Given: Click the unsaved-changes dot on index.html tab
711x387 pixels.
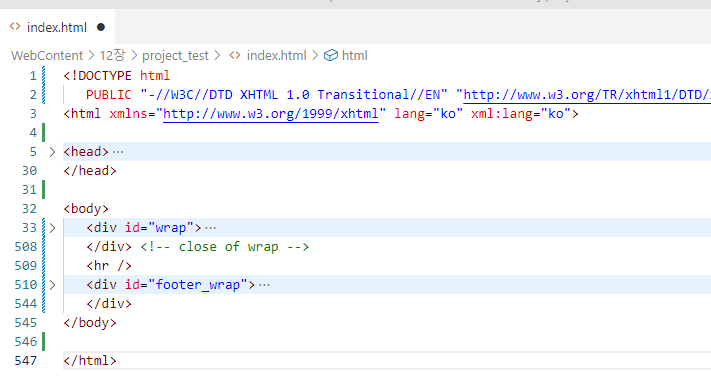Looking at the screenshot, I should click(x=101, y=27).
